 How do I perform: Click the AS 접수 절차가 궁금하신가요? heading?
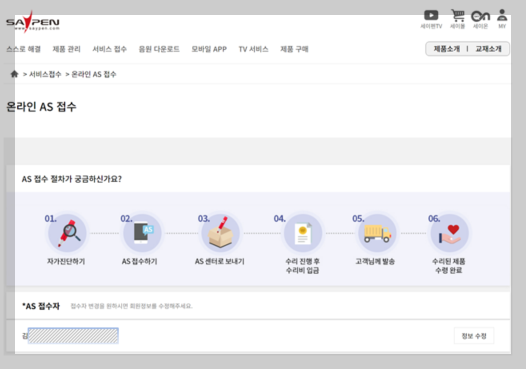[72, 179]
